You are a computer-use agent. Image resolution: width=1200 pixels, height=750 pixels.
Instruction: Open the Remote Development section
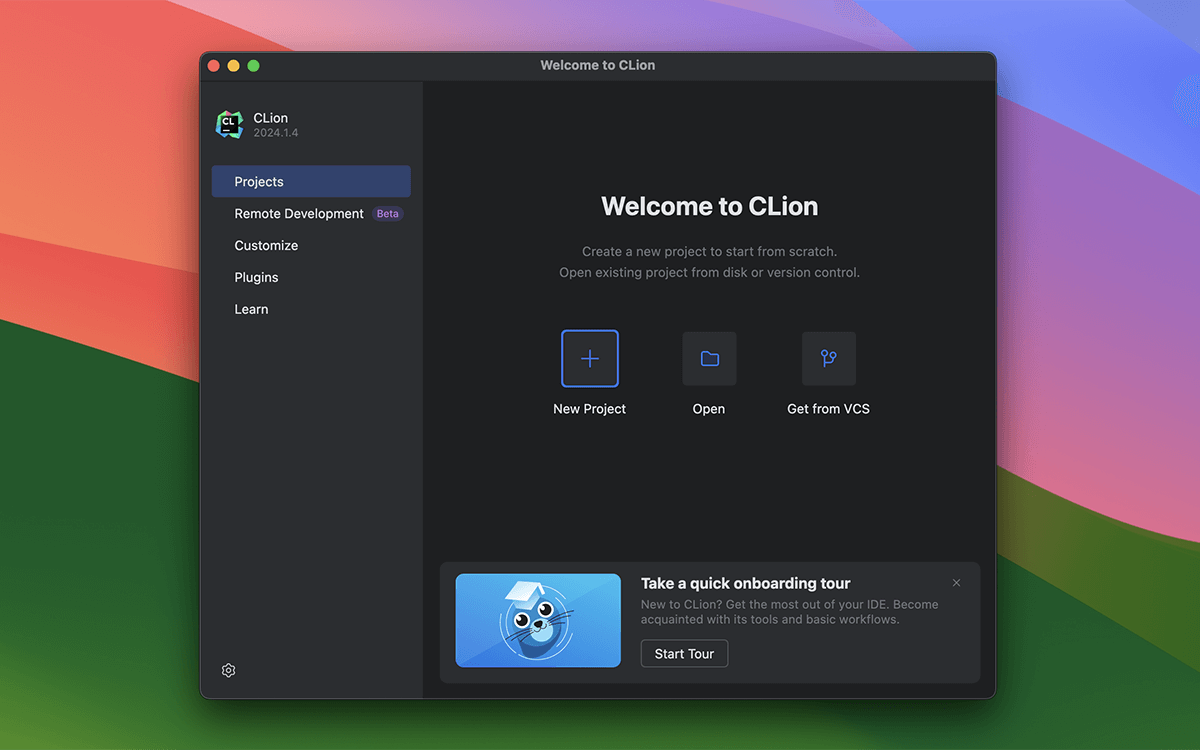point(311,213)
